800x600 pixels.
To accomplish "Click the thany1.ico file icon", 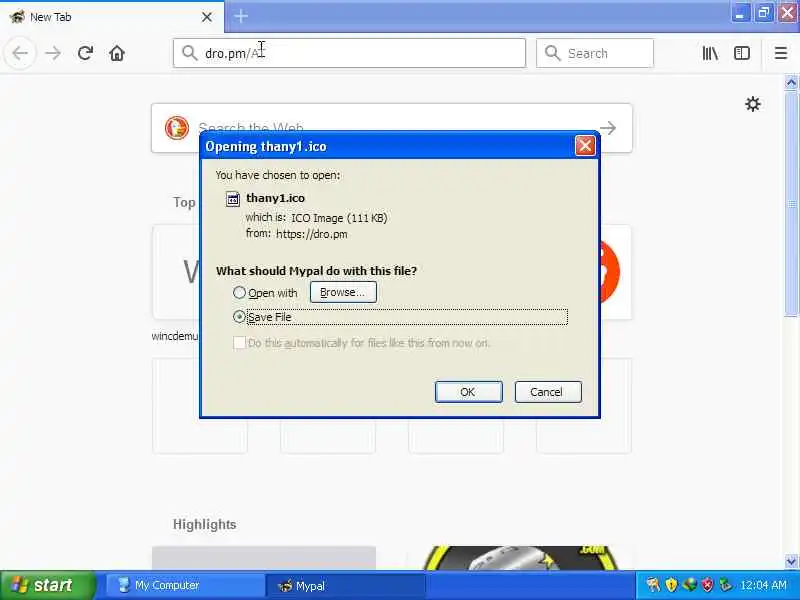I will tap(233, 198).
